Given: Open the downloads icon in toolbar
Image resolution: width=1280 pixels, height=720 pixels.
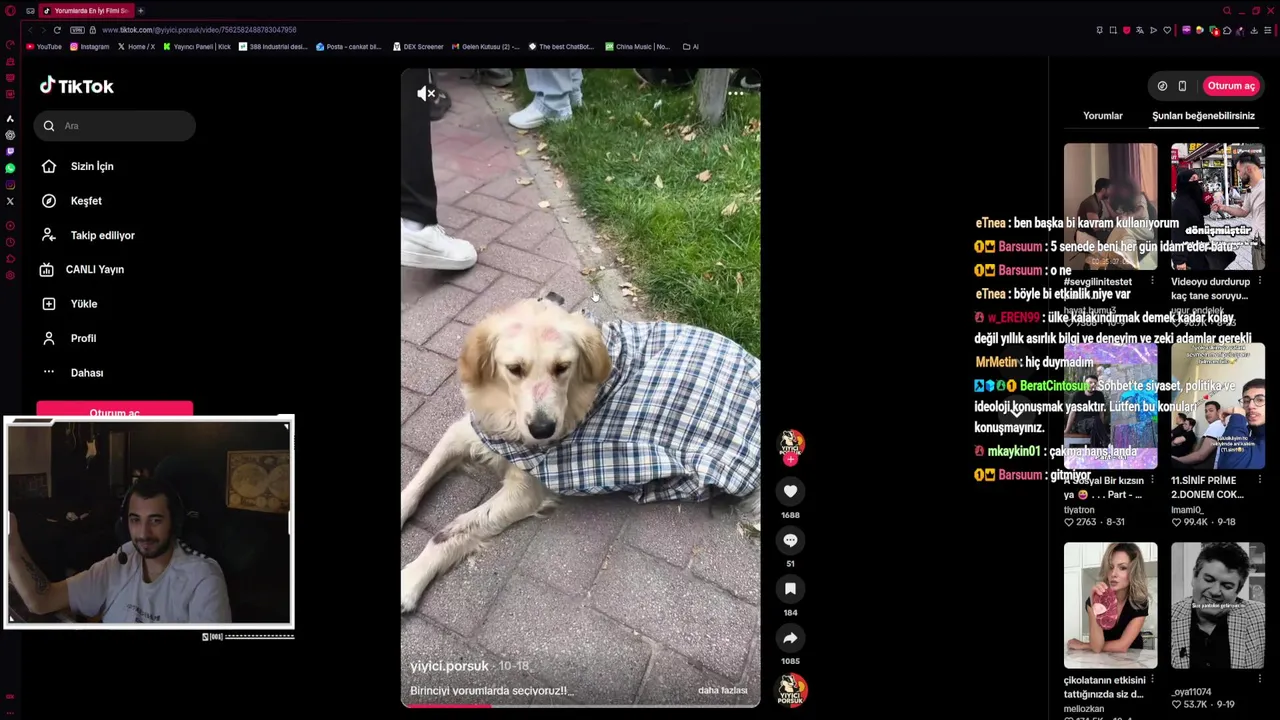Looking at the screenshot, I should point(1254,30).
